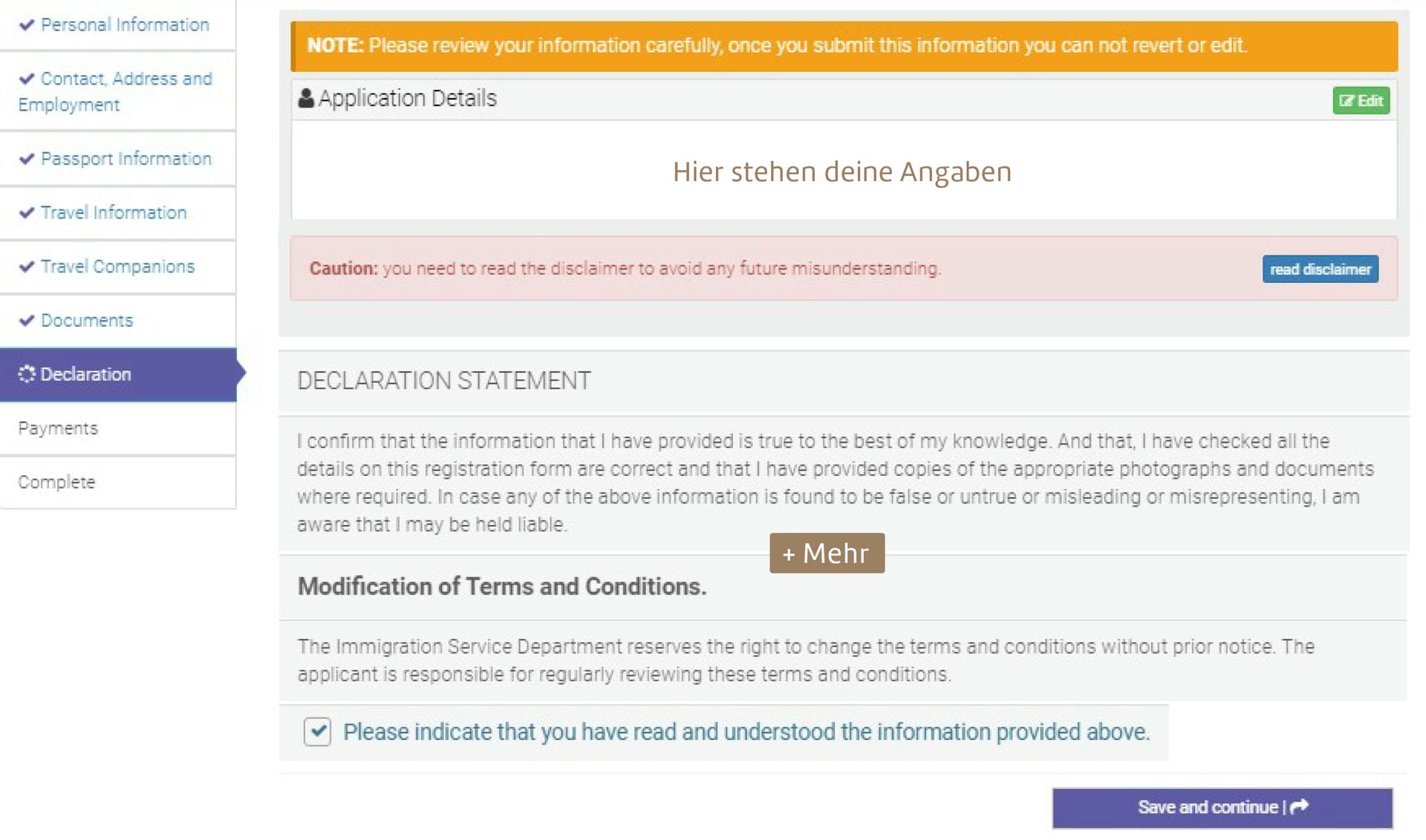1426x840 pixels.
Task: Click the Travel Companions checkmark icon
Action: [27, 267]
